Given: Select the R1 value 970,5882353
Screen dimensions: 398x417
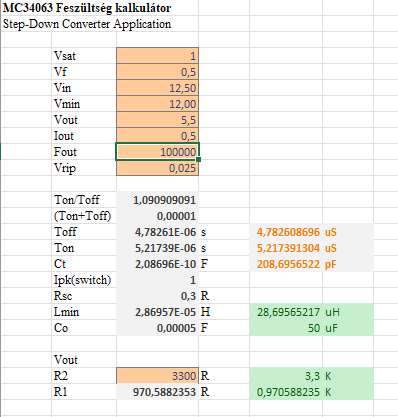Looking at the screenshot, I should pos(157,392).
